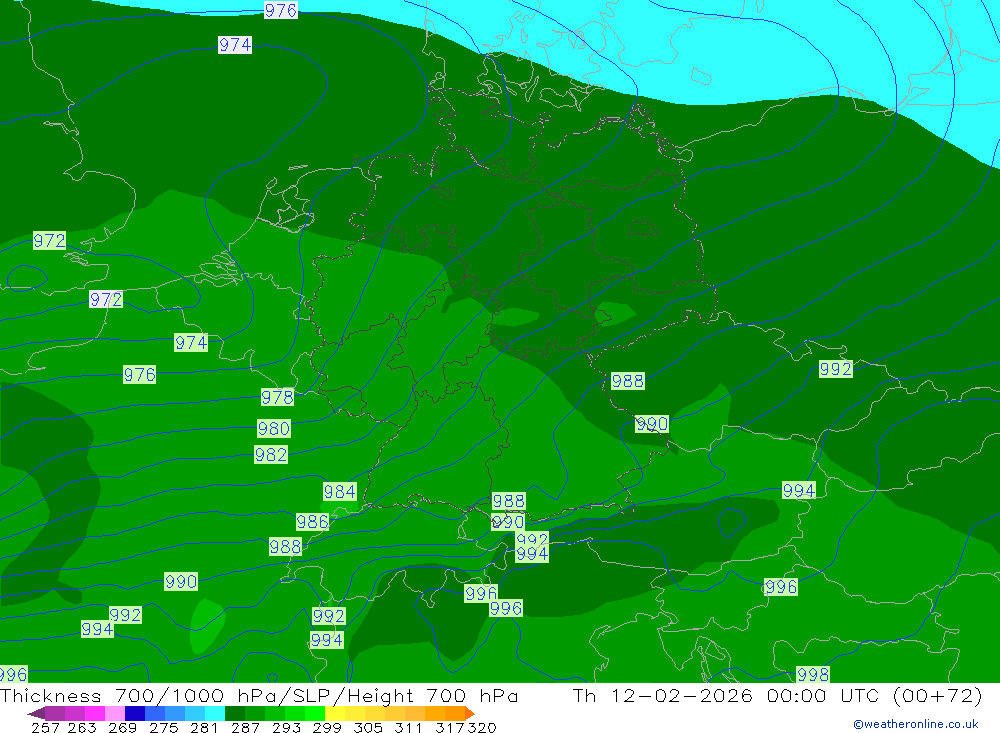Click the legend value '281'
The height and width of the screenshot is (733, 1000).
point(204,728)
